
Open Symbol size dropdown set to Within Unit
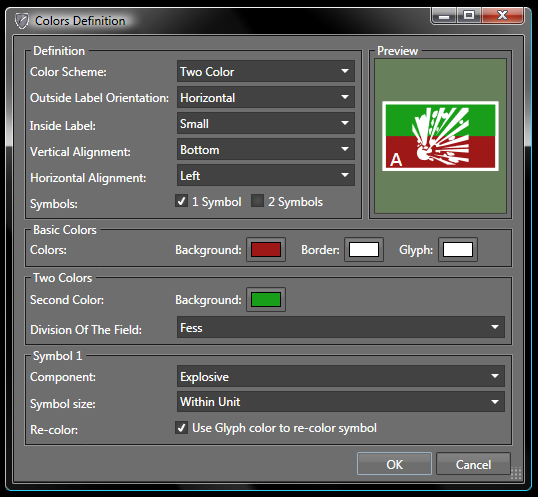pyautogui.click(x=341, y=402)
